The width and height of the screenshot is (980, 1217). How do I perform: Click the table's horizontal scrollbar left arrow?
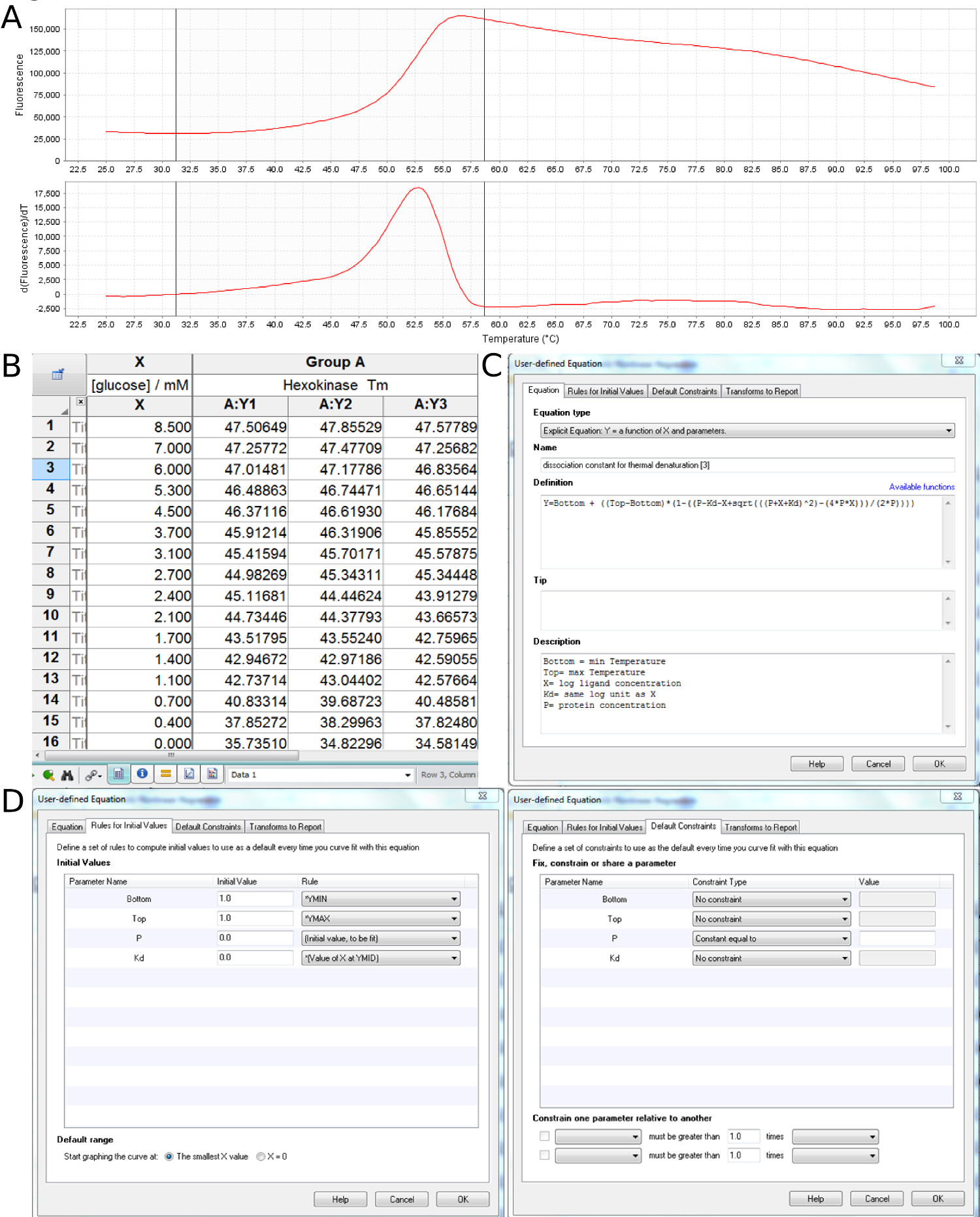click(x=37, y=755)
